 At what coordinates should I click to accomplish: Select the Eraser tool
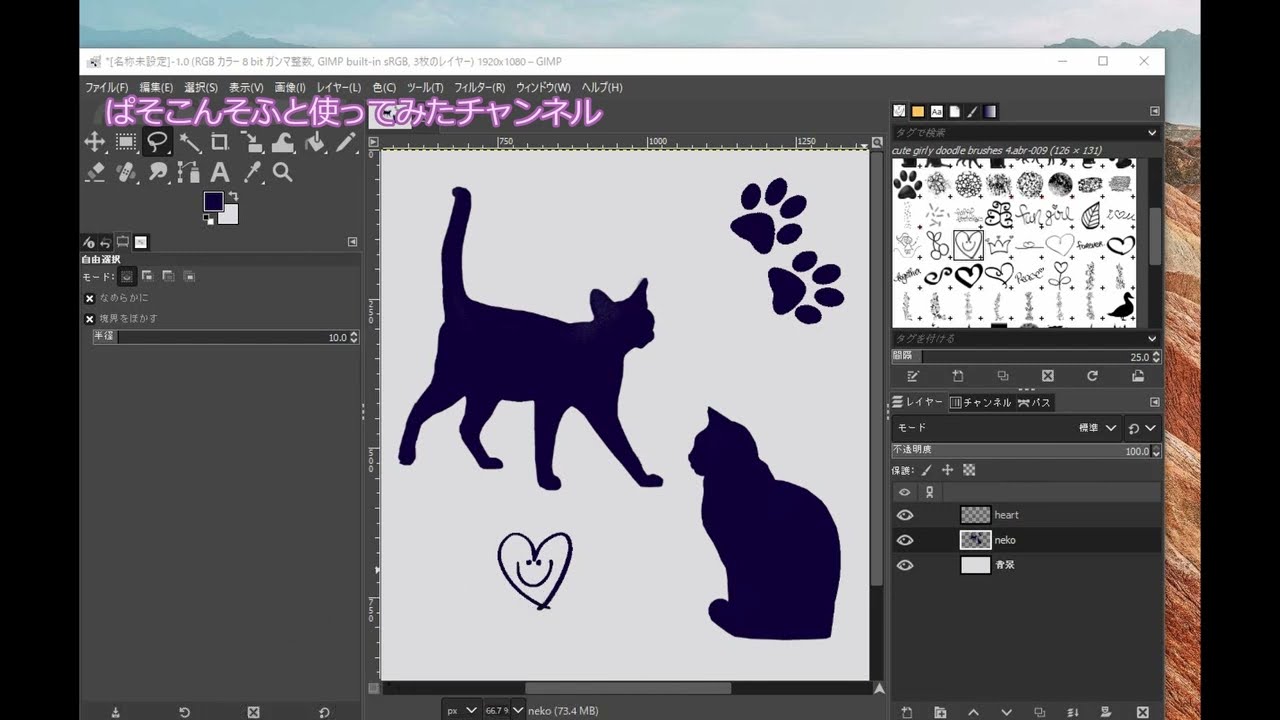(95, 173)
